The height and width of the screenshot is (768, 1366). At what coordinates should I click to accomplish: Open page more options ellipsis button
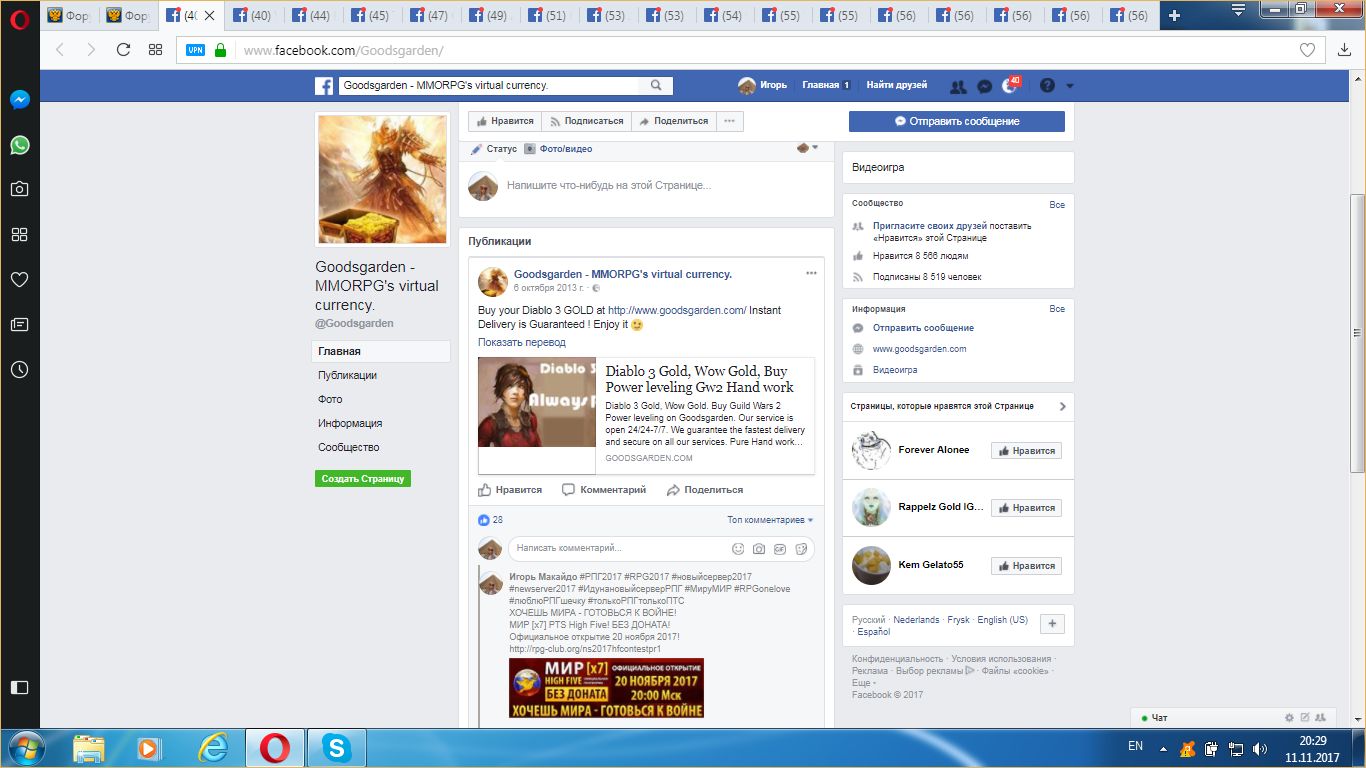click(x=729, y=121)
